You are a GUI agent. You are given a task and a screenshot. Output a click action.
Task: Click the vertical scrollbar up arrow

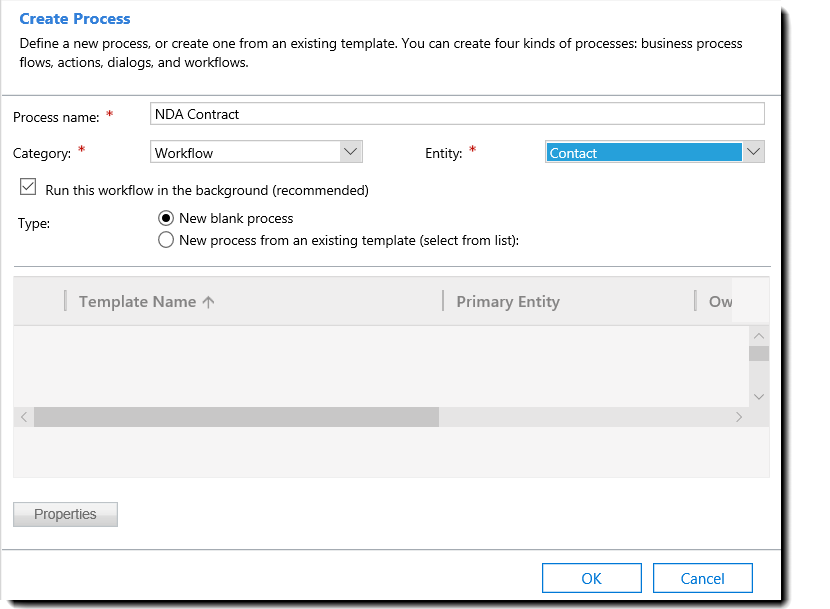(x=759, y=335)
